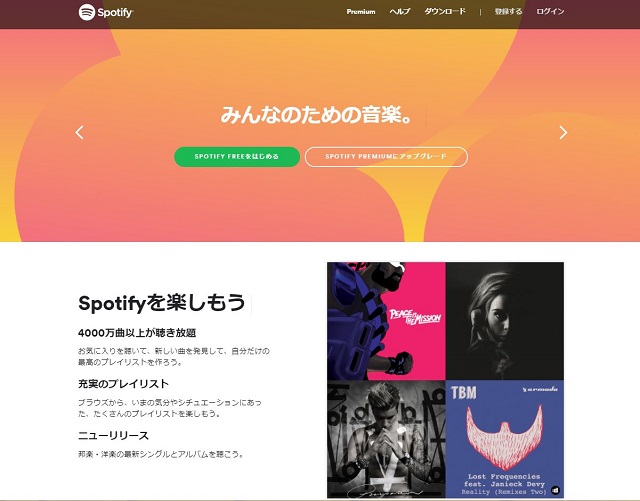Open the dark portrait album cover

[x=504, y=321]
